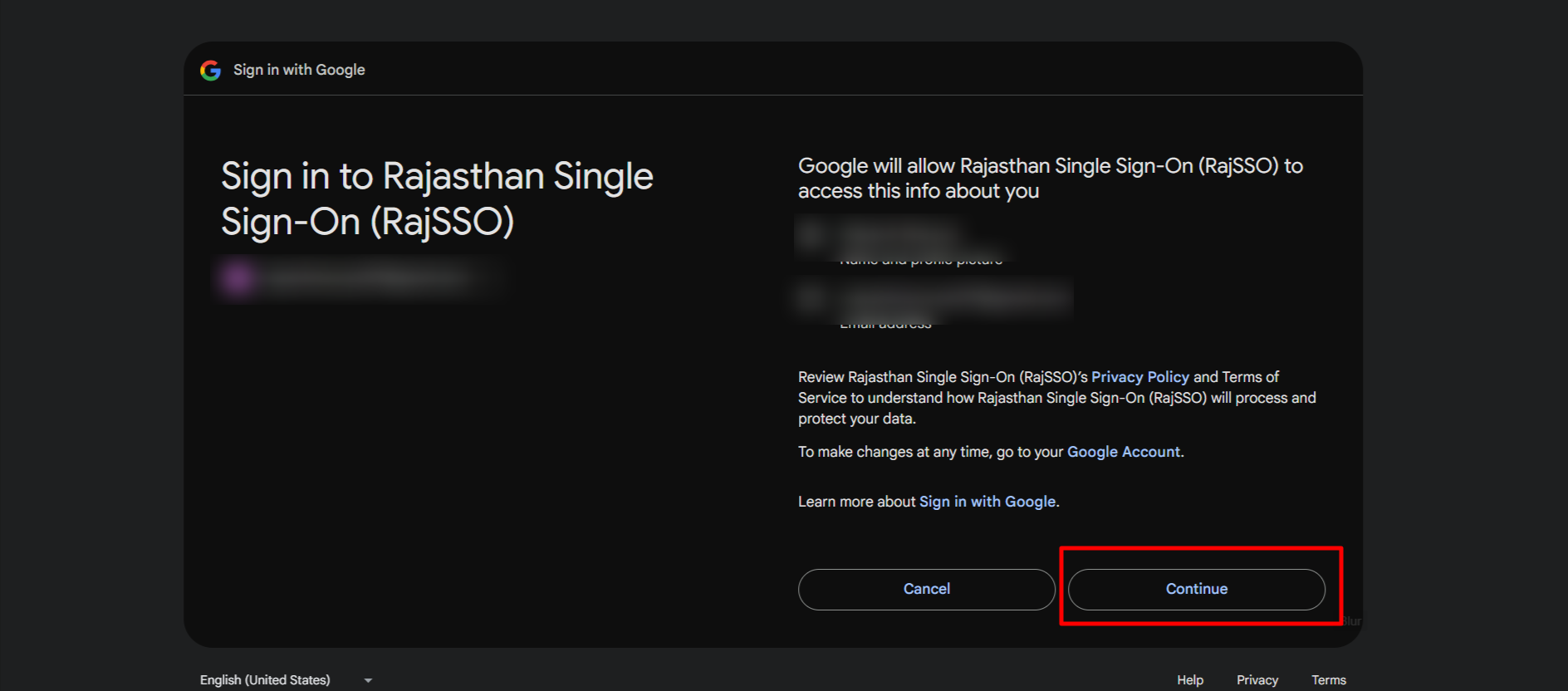
Task: Click the 'Google will allow Rajasthan' permission heading
Action: coord(1050,179)
